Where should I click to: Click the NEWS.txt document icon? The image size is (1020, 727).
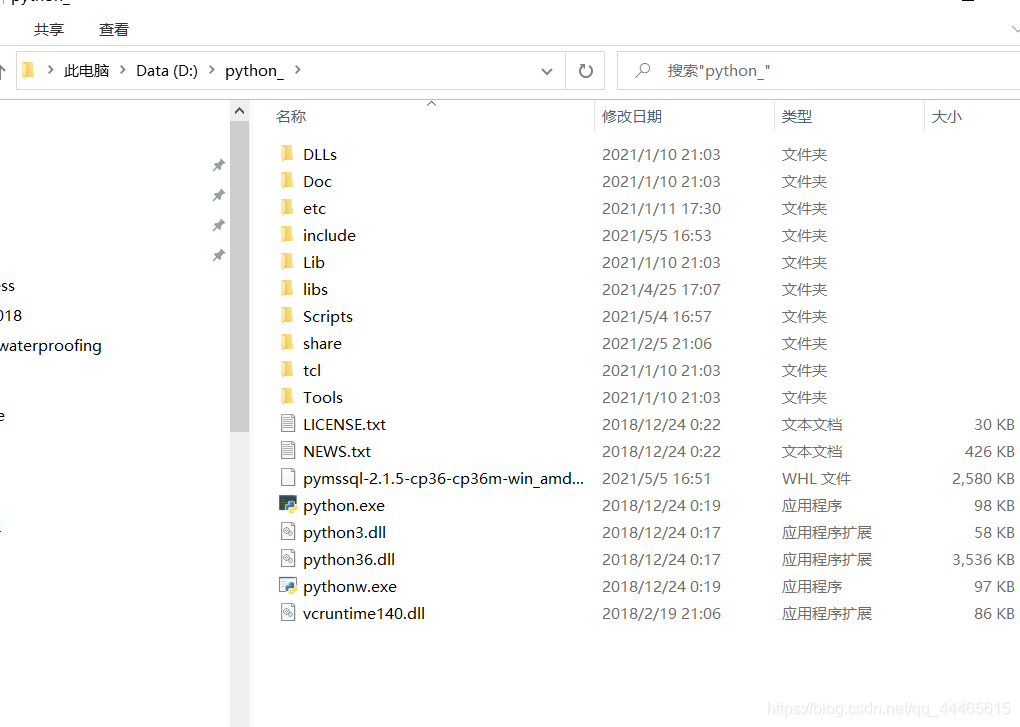[288, 451]
